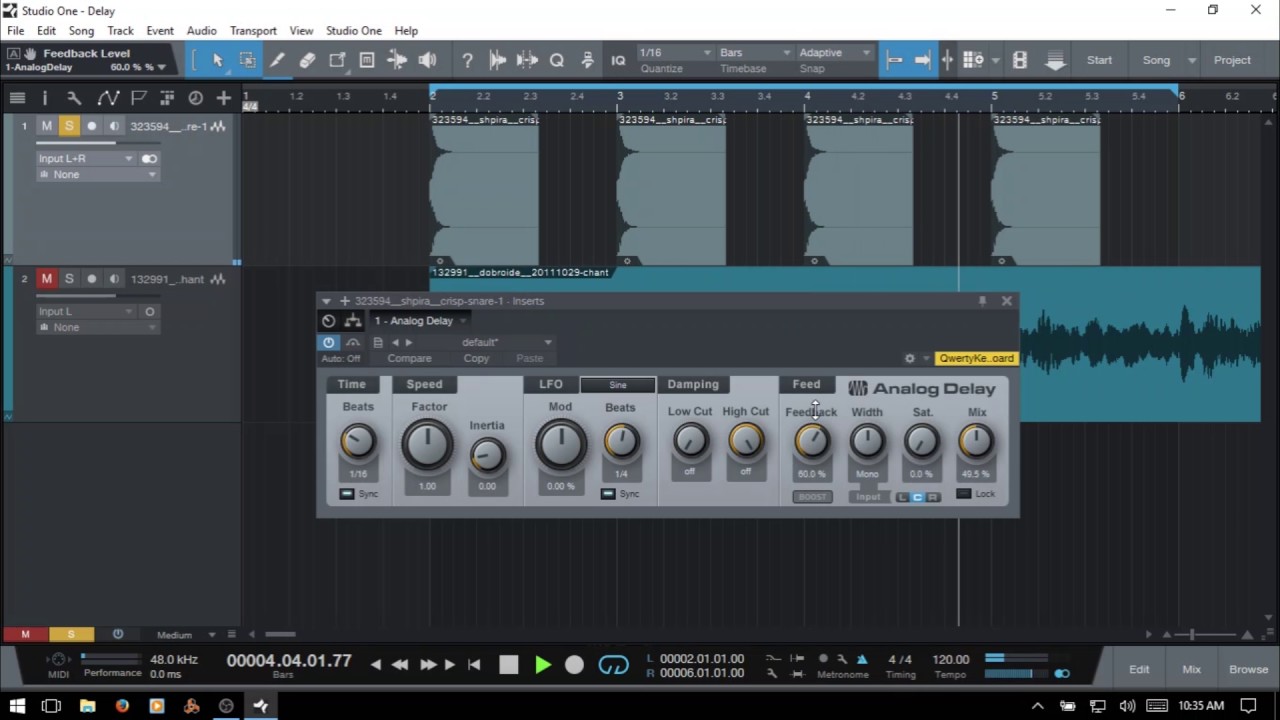Click the BOOST button under Feedback
This screenshot has width=1280, height=720.
(812, 497)
